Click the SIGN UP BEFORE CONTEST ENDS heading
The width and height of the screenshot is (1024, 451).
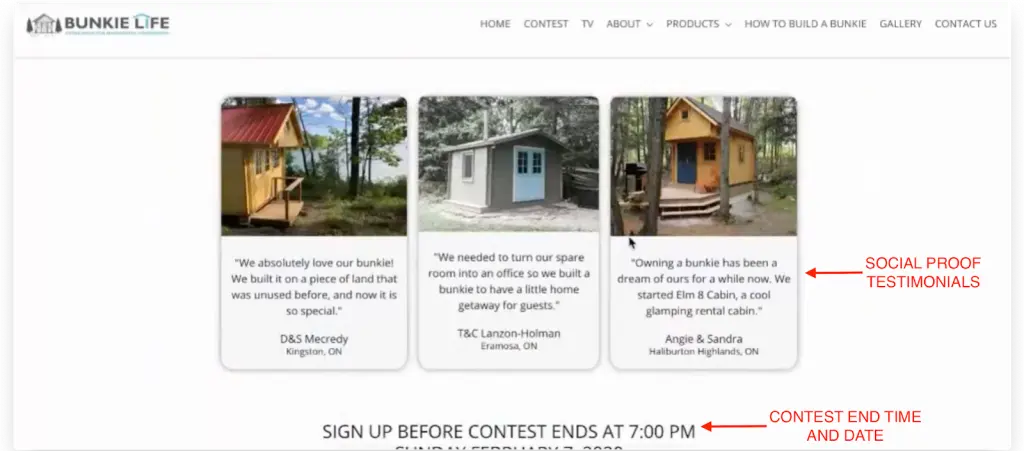point(509,431)
